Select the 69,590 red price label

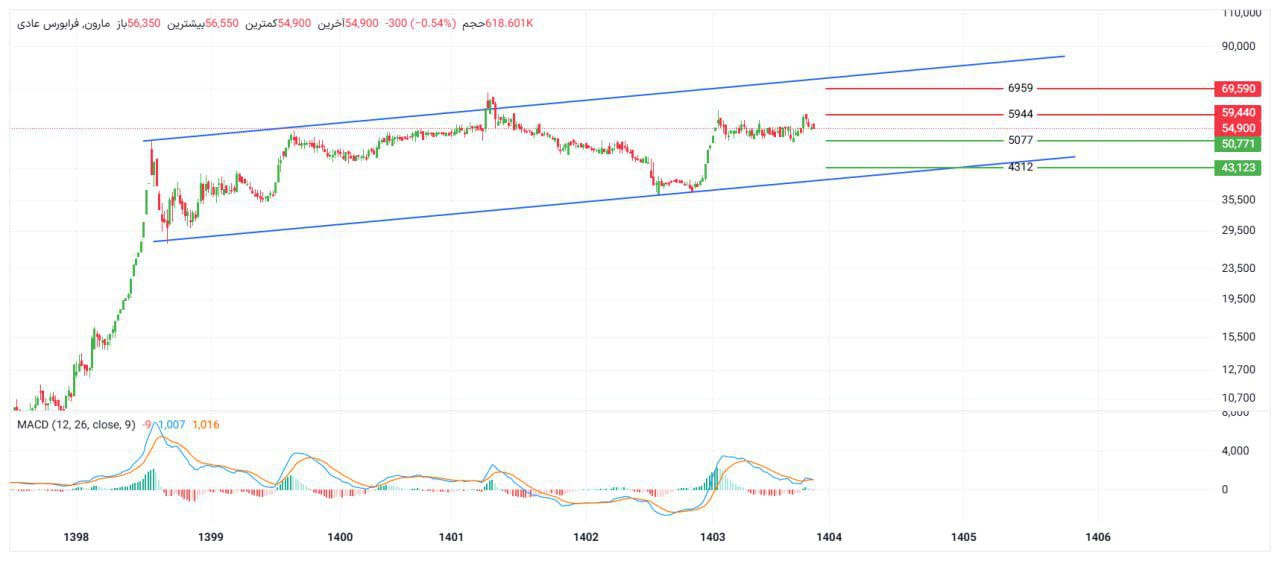click(x=1237, y=89)
